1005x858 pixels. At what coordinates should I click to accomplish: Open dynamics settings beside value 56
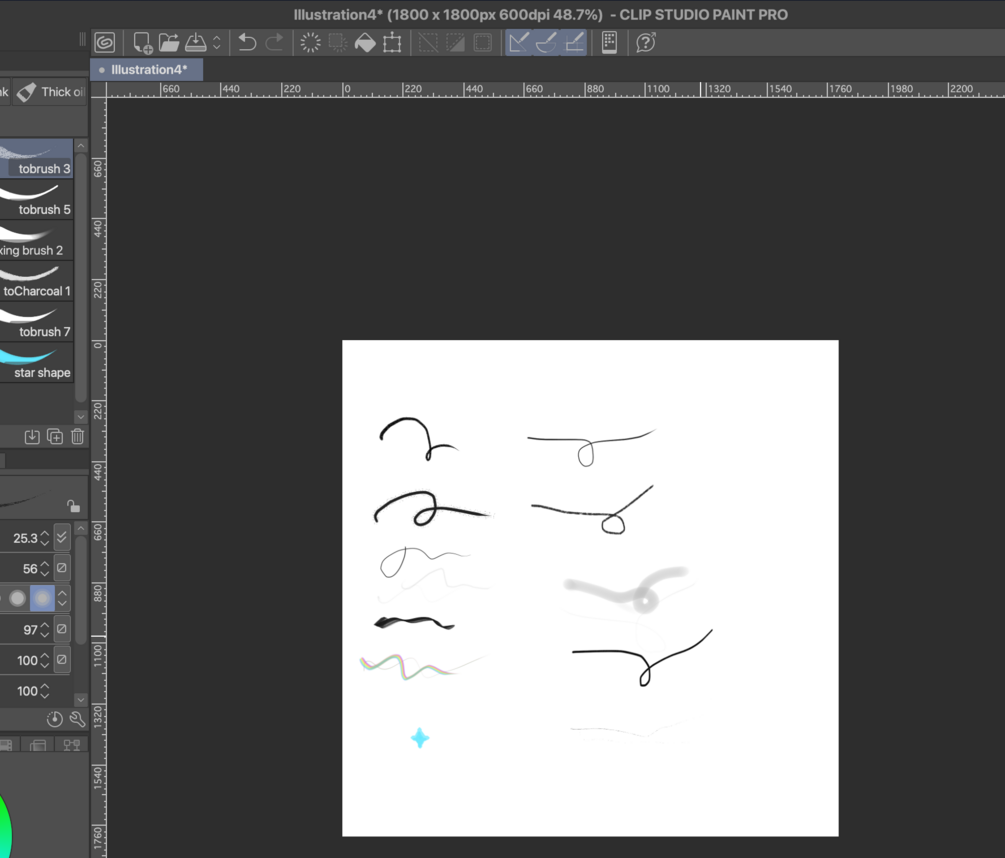coord(62,568)
